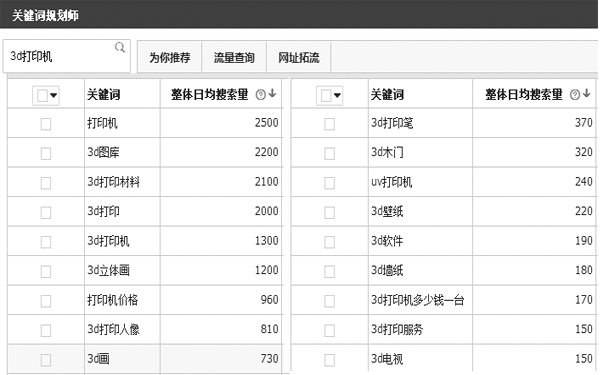Click the keyword 3d打印材料
600x375 pixels.
tap(113, 182)
